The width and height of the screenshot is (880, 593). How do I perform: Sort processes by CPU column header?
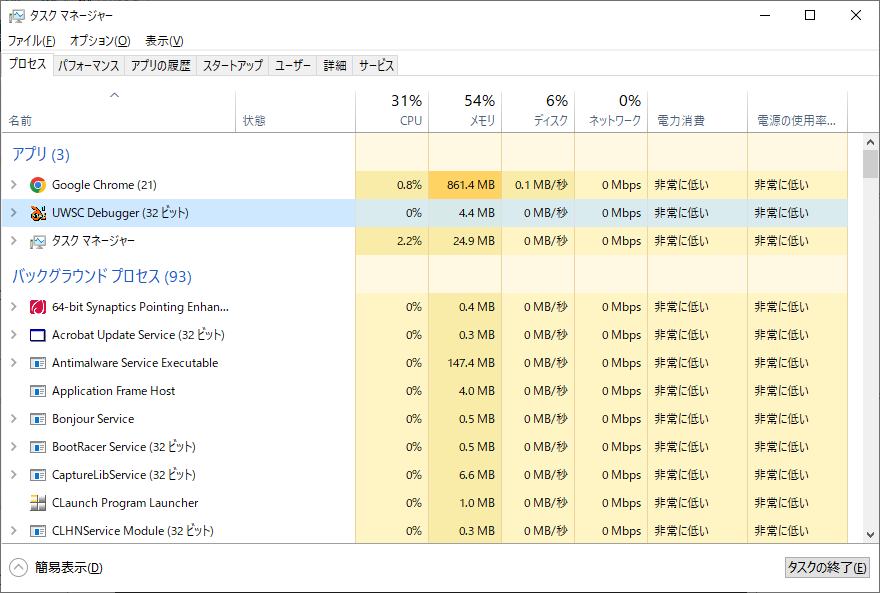coord(392,112)
